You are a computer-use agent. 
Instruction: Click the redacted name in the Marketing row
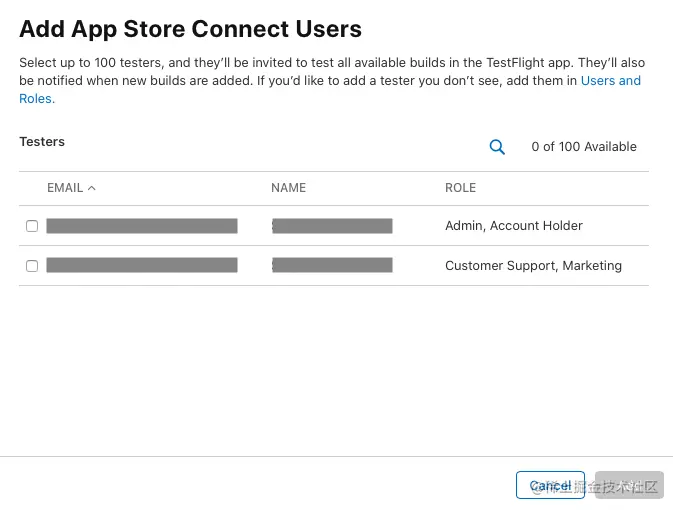[x=332, y=265]
